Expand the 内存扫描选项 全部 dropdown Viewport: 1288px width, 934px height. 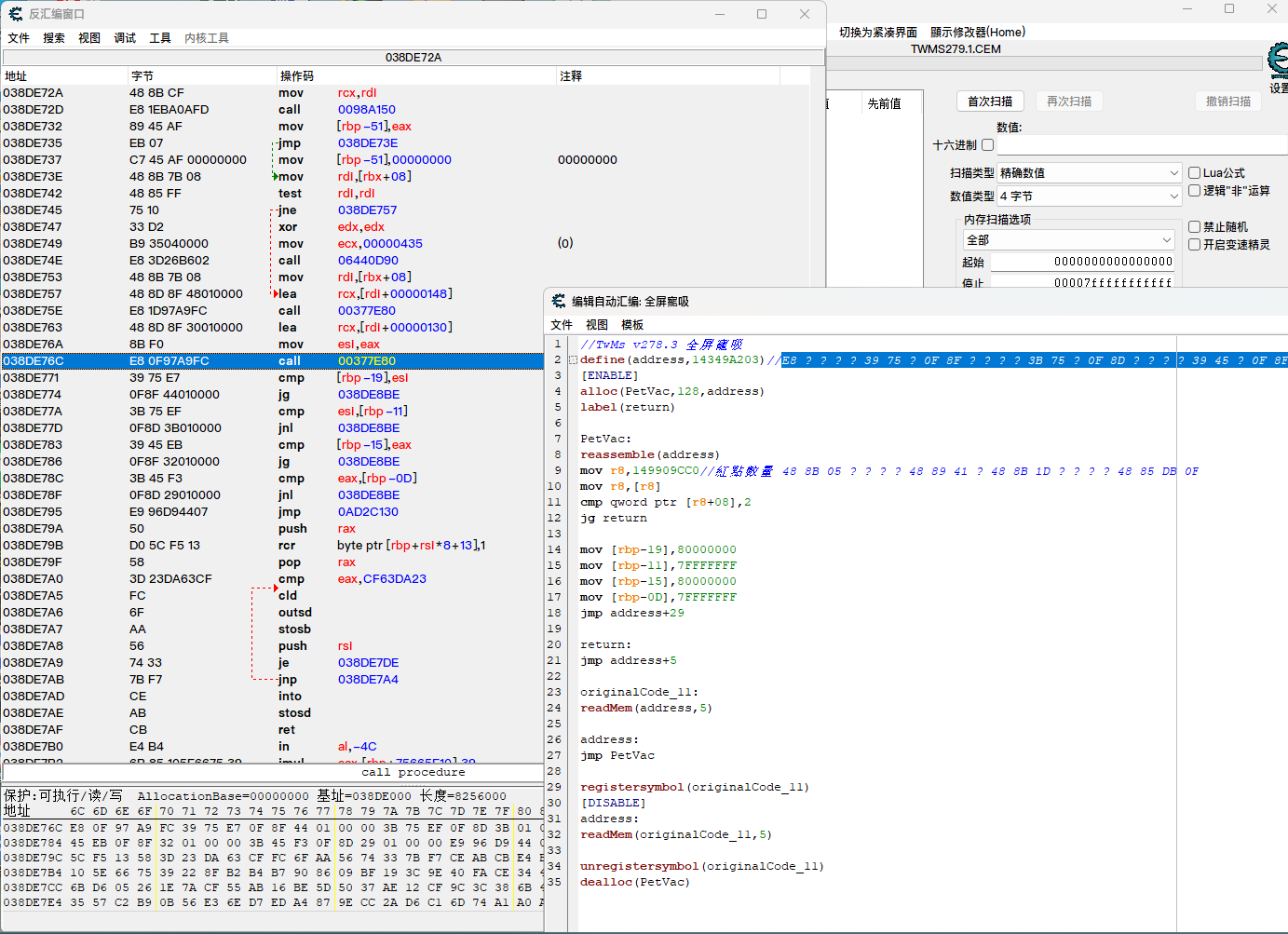1069,240
